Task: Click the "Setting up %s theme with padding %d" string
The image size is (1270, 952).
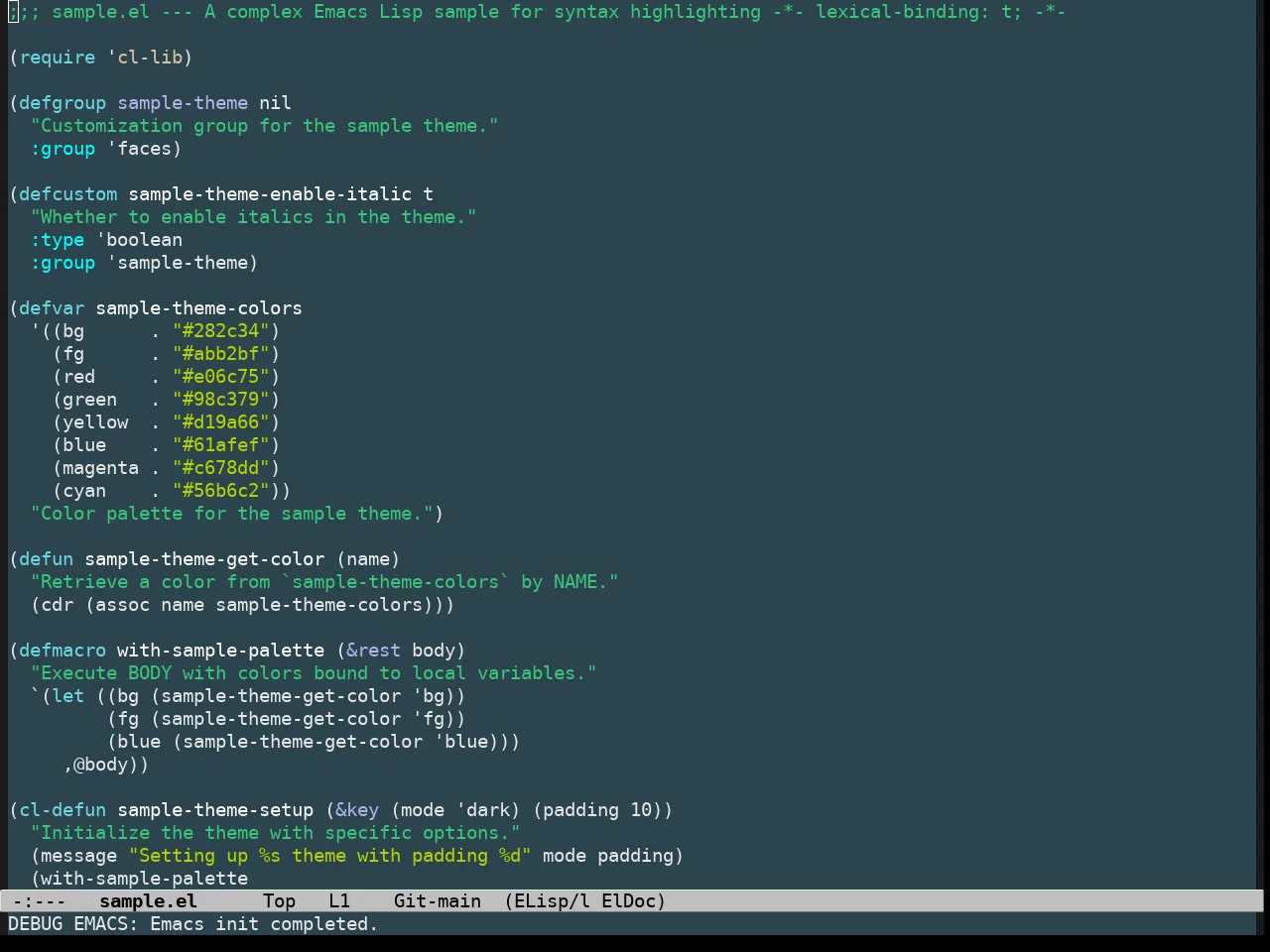Action: click(x=329, y=856)
